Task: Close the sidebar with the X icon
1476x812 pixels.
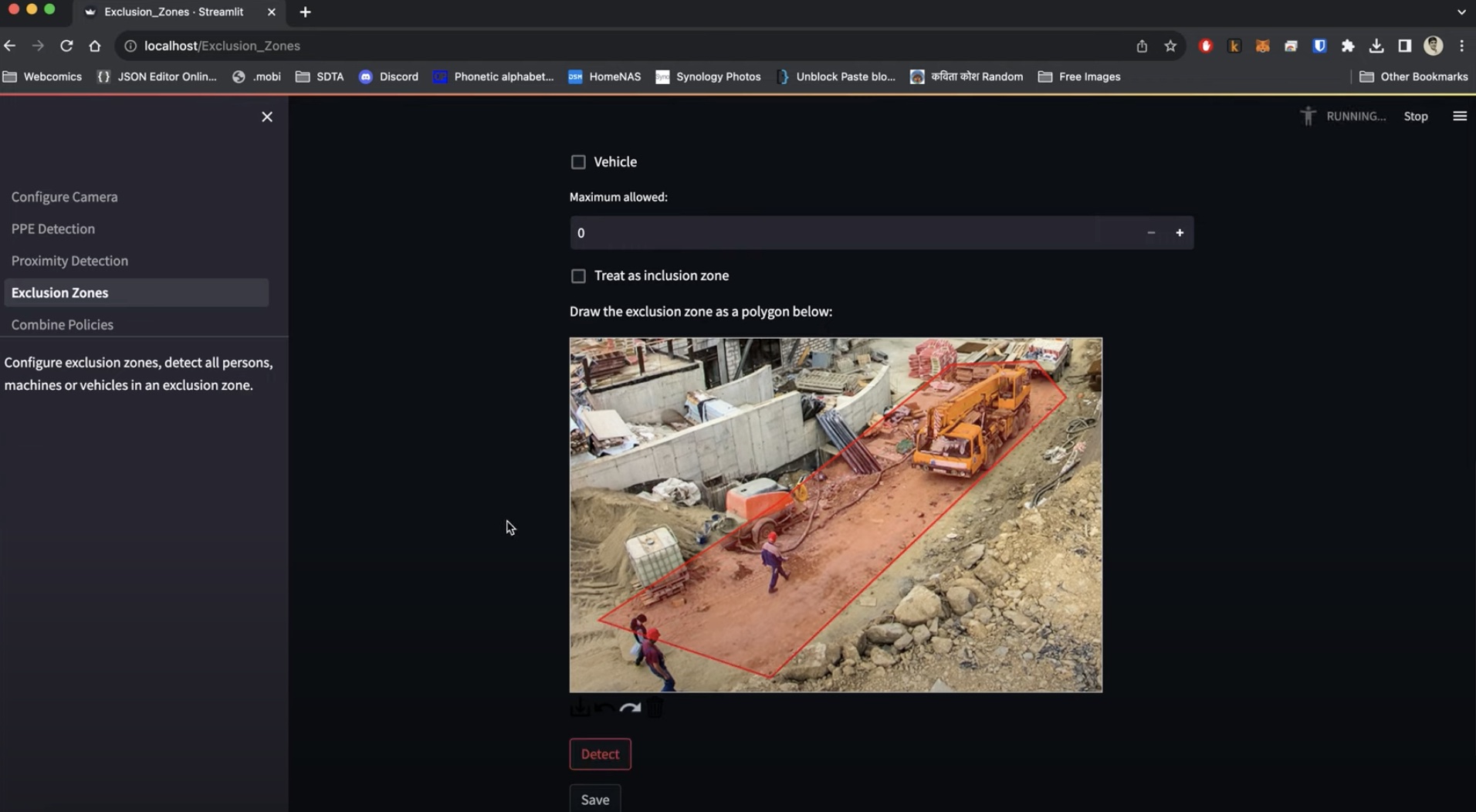Action: (267, 117)
